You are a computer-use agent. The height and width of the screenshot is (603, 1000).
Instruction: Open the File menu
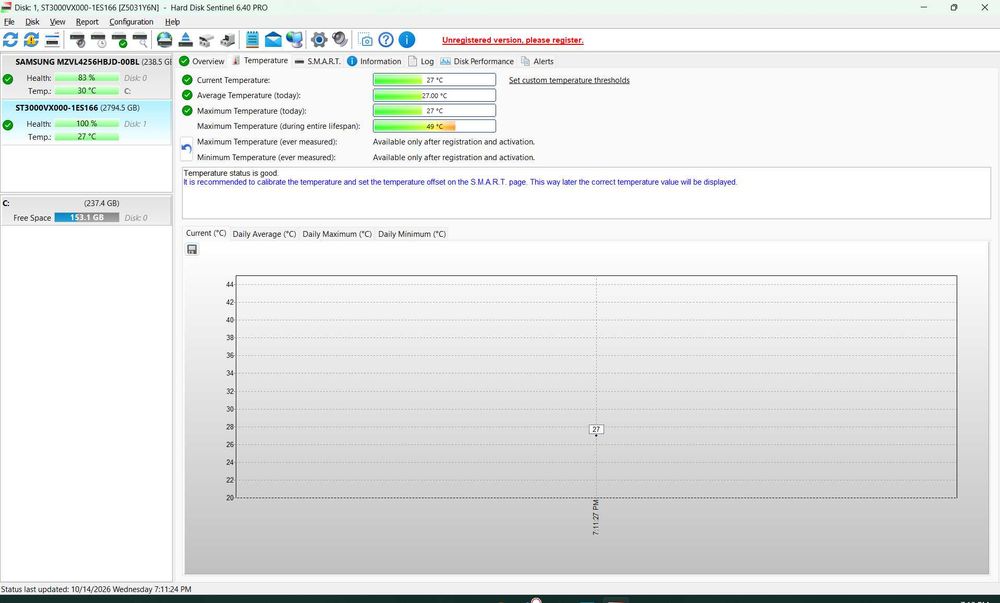pos(9,22)
